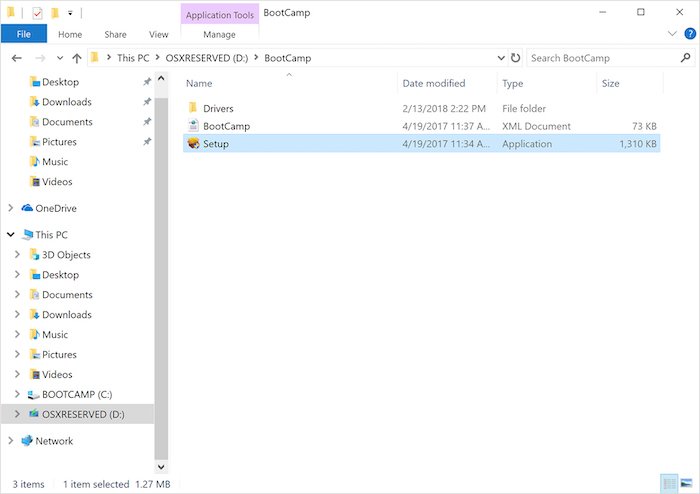This screenshot has height=494, width=700.
Task: Expand the ribbon with the chevron
Action: point(672,33)
